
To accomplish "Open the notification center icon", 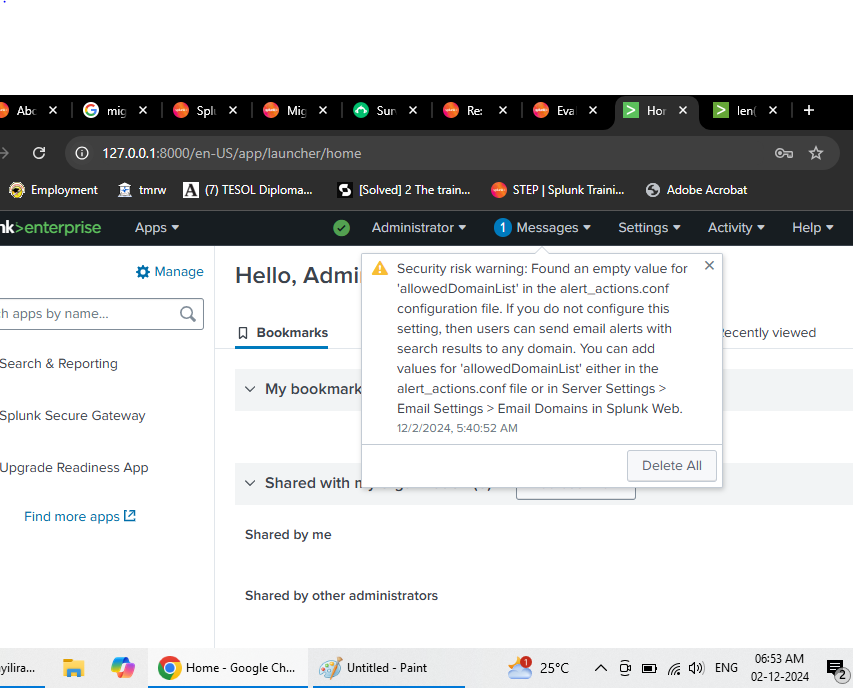I will 836,670.
